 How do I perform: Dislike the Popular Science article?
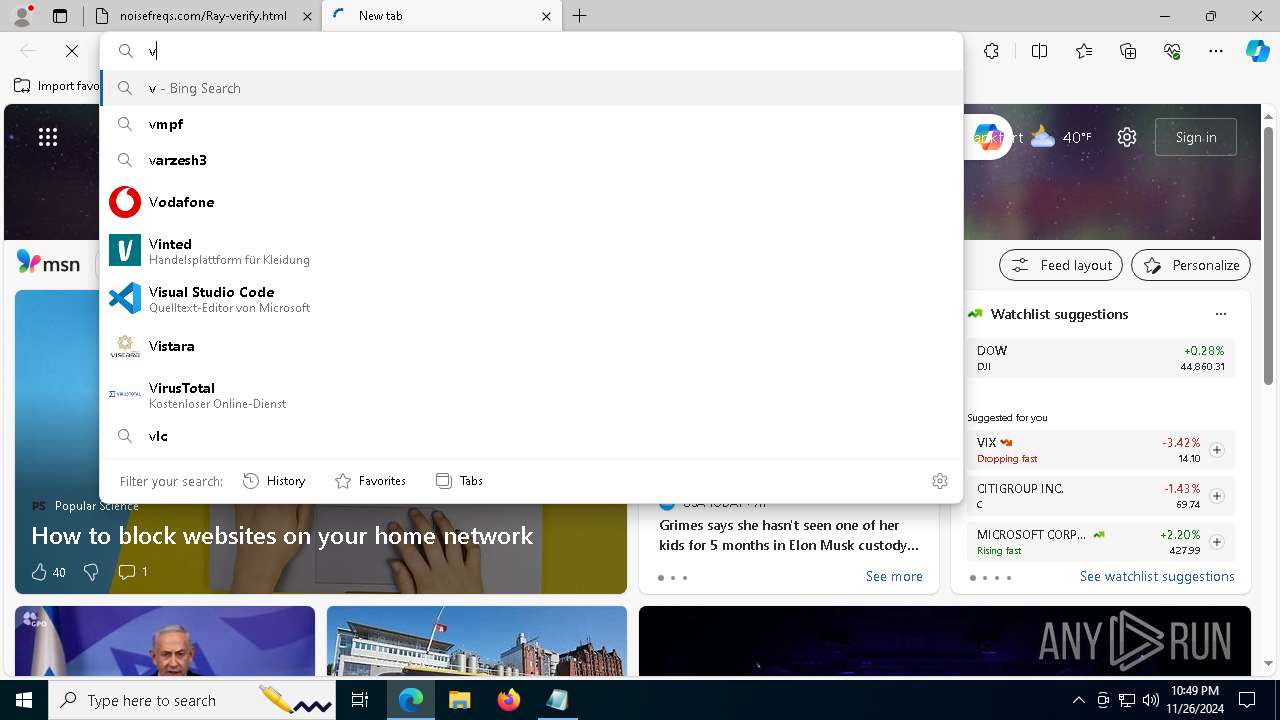(91, 572)
